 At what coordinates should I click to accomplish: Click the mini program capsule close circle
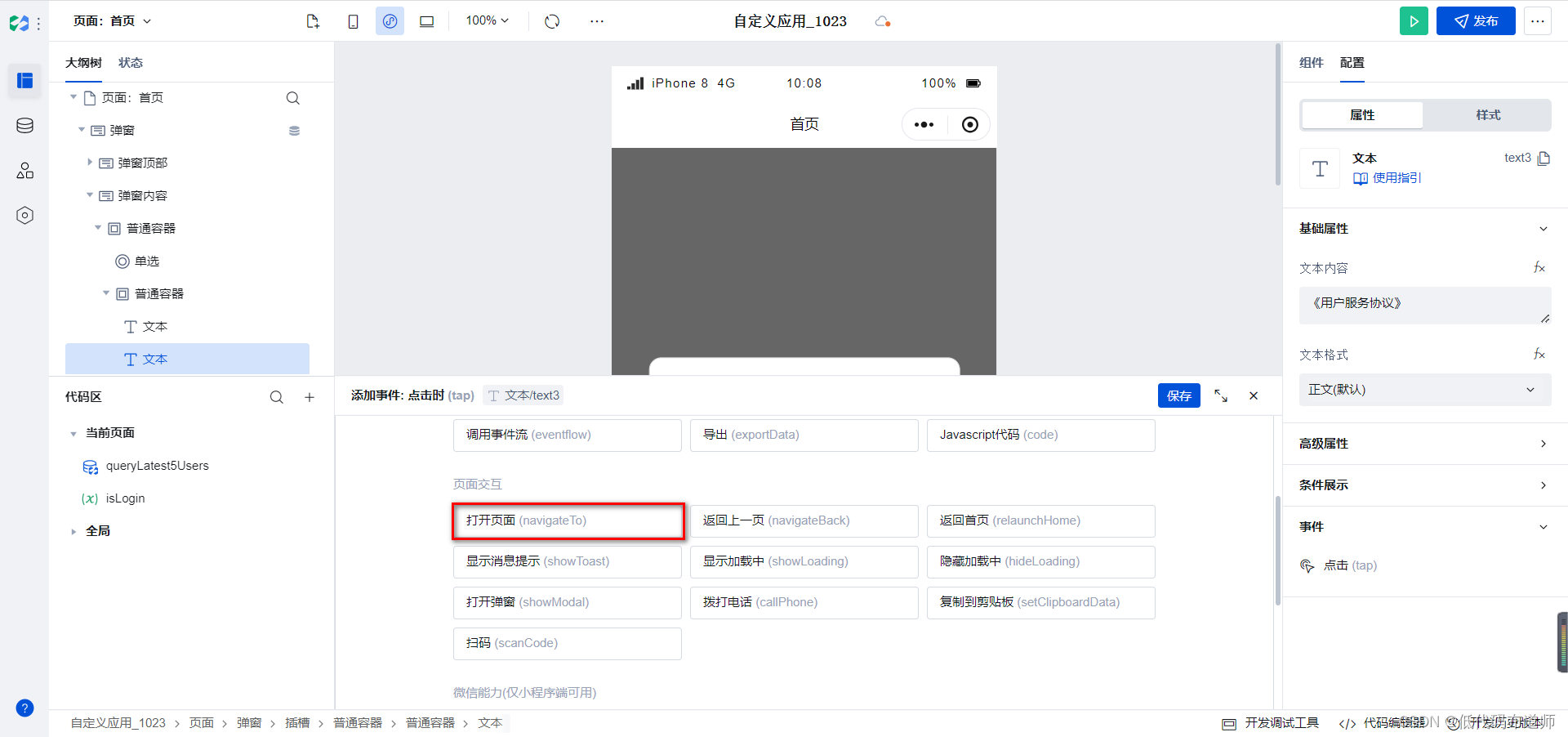pyautogui.click(x=969, y=125)
